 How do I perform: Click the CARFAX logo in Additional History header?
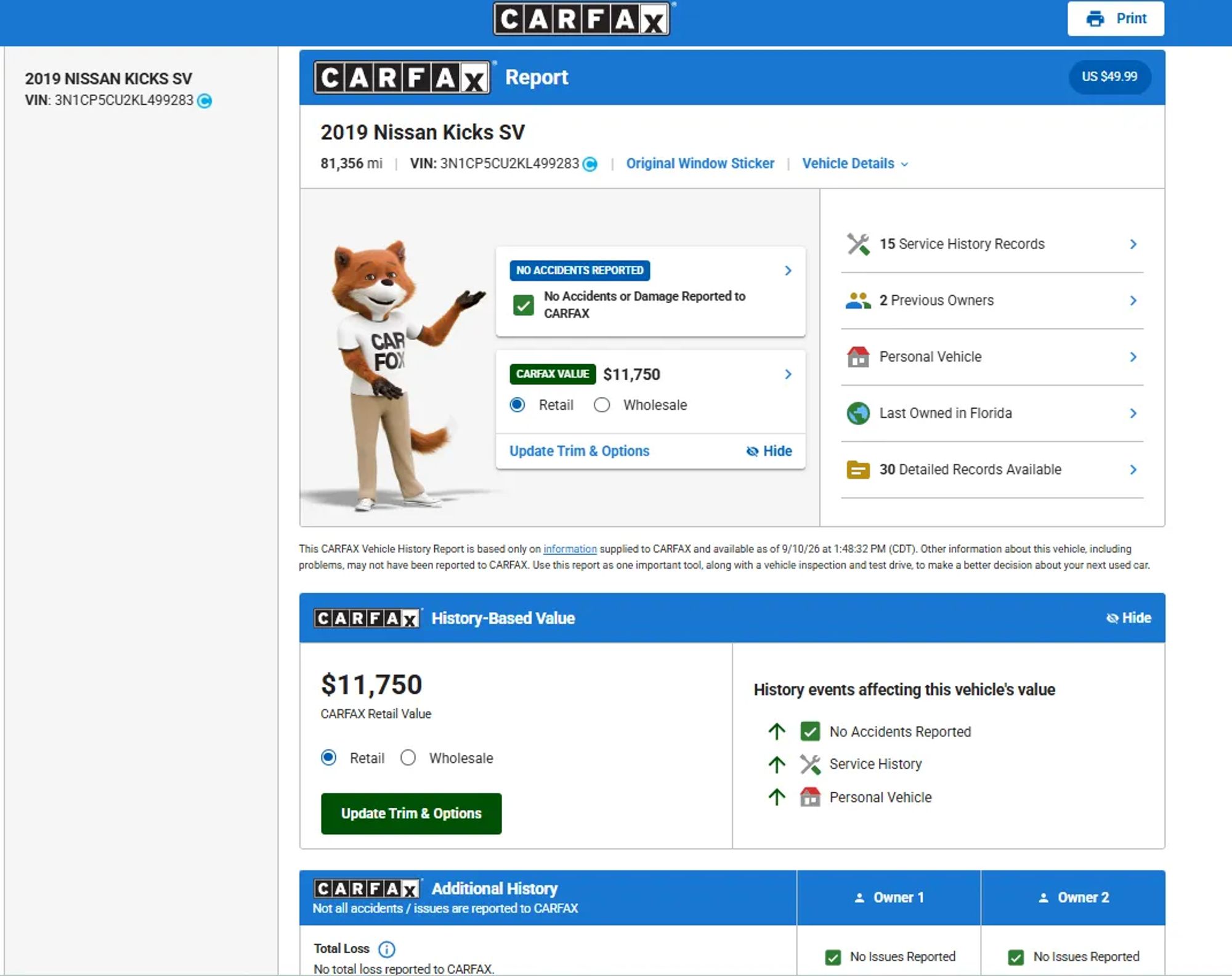(x=367, y=889)
